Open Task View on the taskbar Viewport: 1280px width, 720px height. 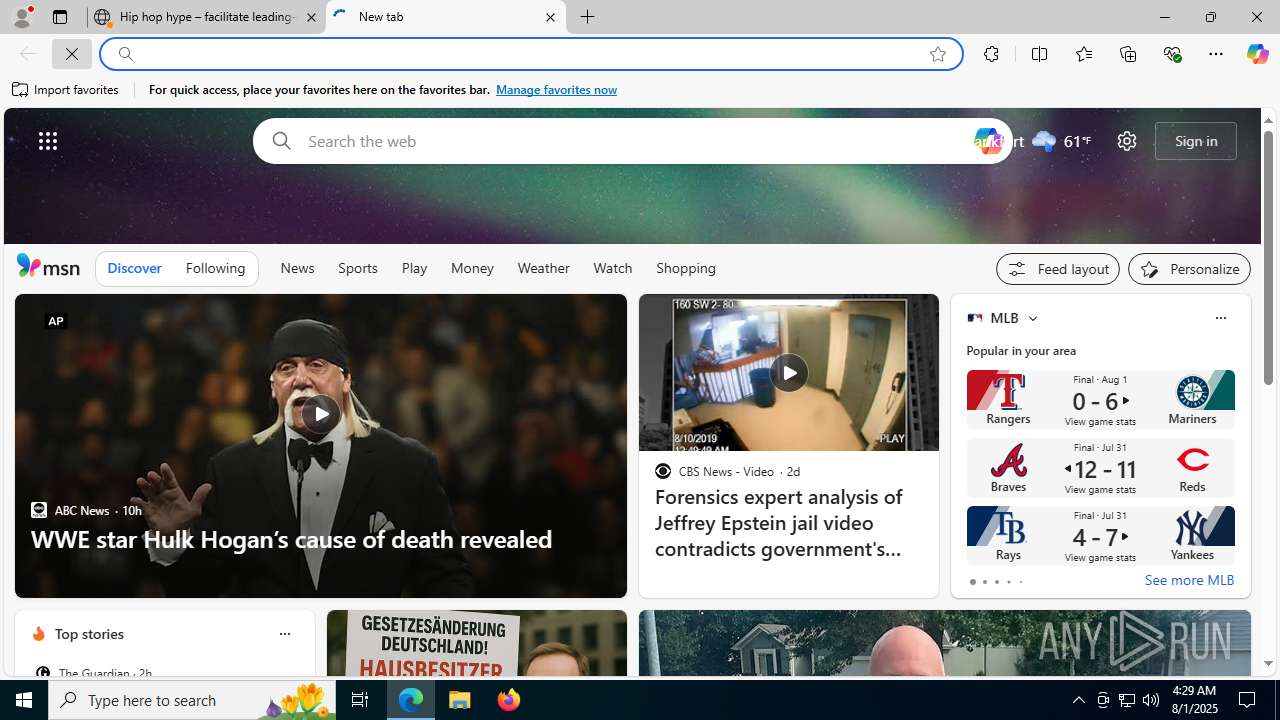[359, 700]
